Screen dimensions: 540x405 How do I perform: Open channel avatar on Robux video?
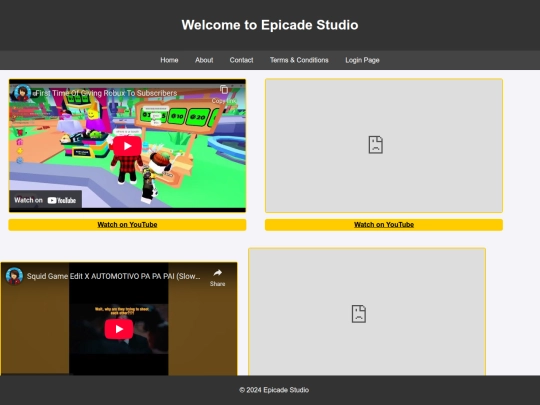pos(22,93)
